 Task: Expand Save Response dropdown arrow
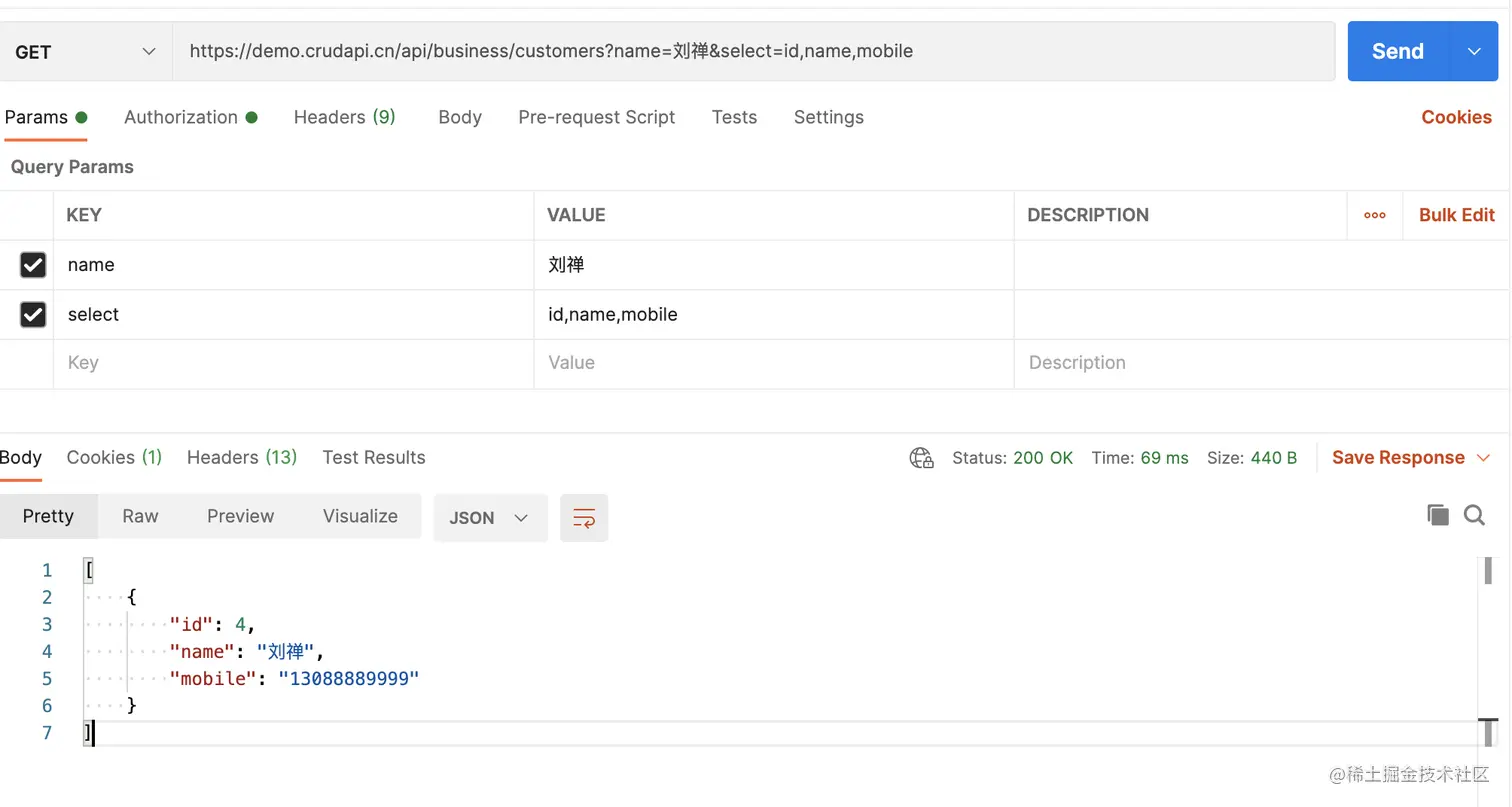pyautogui.click(x=1484, y=458)
